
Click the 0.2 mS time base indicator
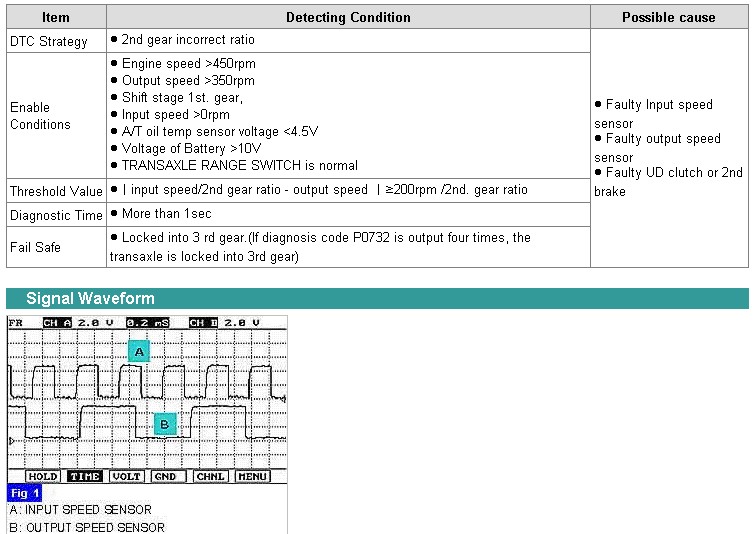[146, 323]
